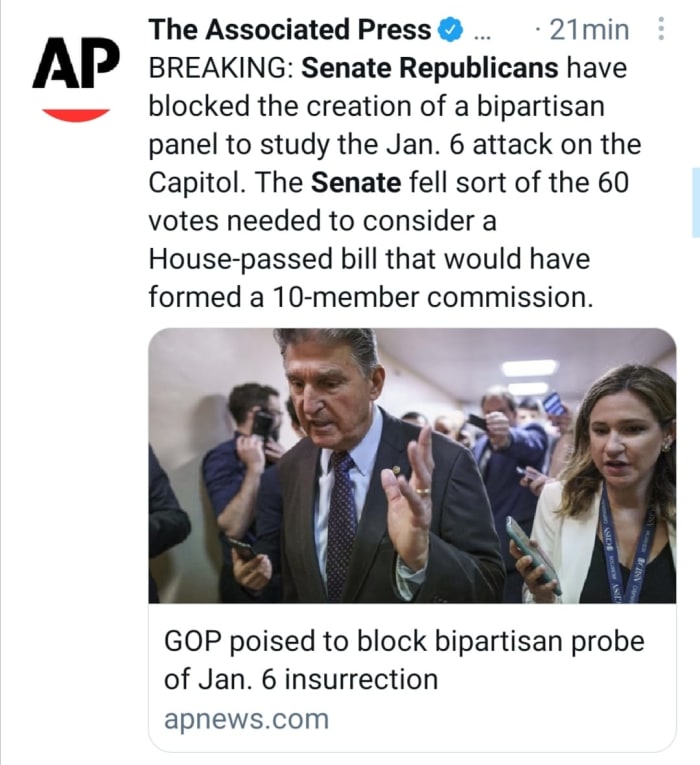The width and height of the screenshot is (700, 765).
Task: Open the three-dot more options menu
Action: pyautogui.click(x=661, y=30)
